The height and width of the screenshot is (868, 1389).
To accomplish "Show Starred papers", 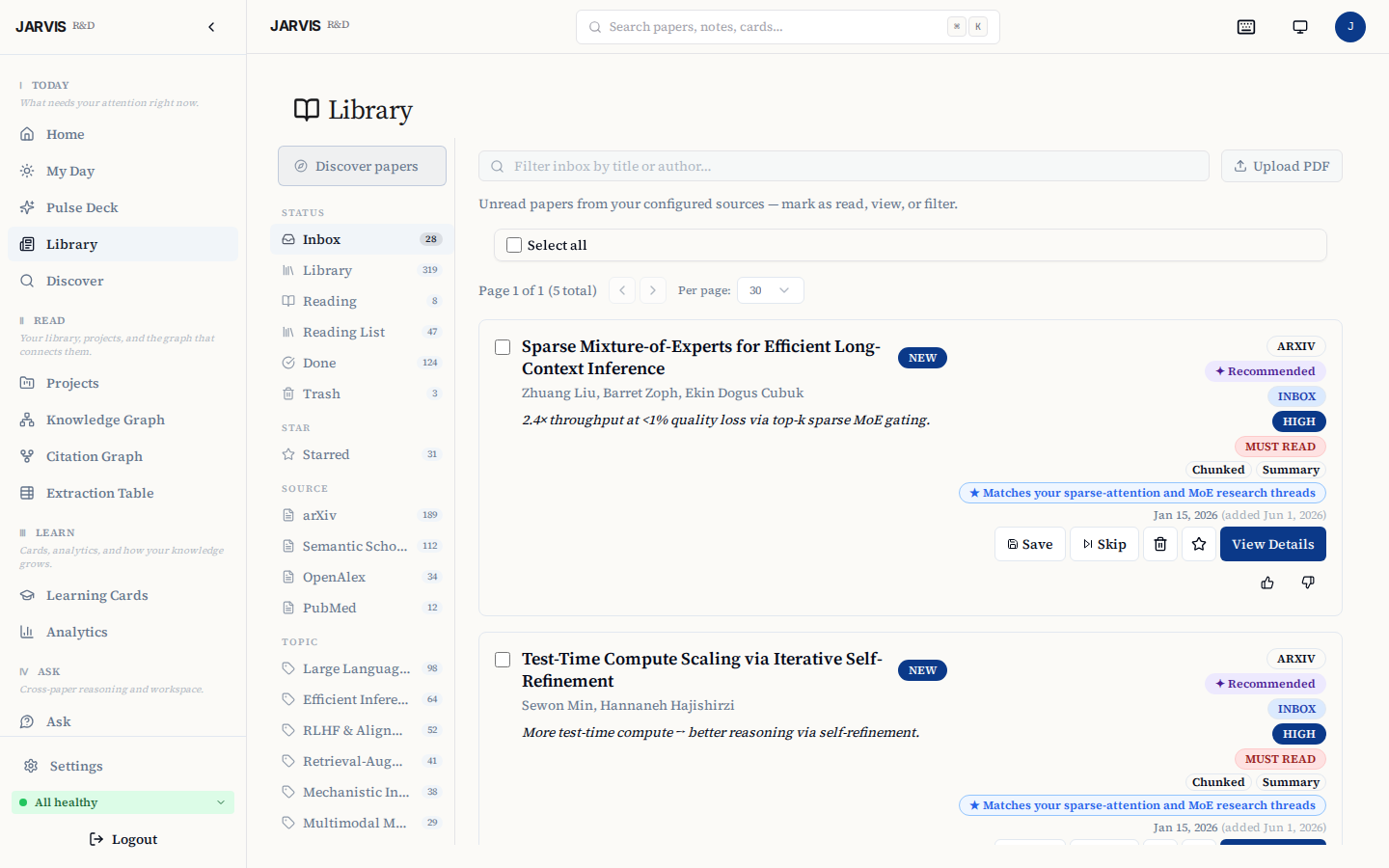I will [362, 454].
